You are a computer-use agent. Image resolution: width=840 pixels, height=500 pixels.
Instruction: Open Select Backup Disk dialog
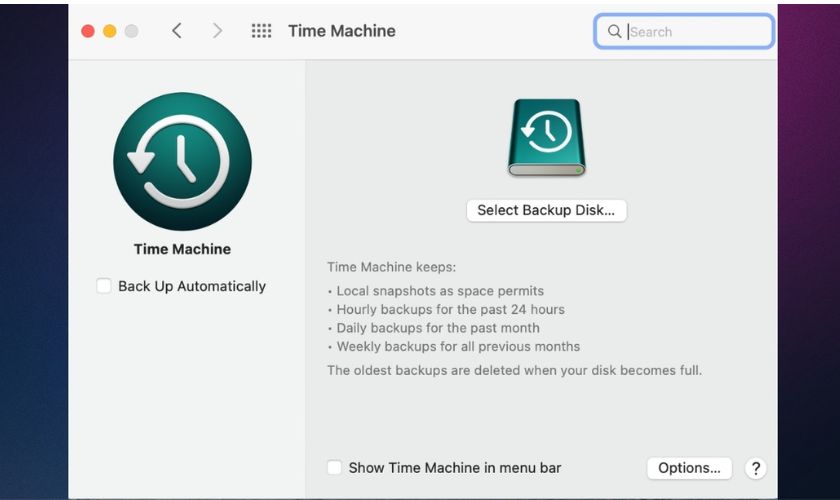(546, 210)
